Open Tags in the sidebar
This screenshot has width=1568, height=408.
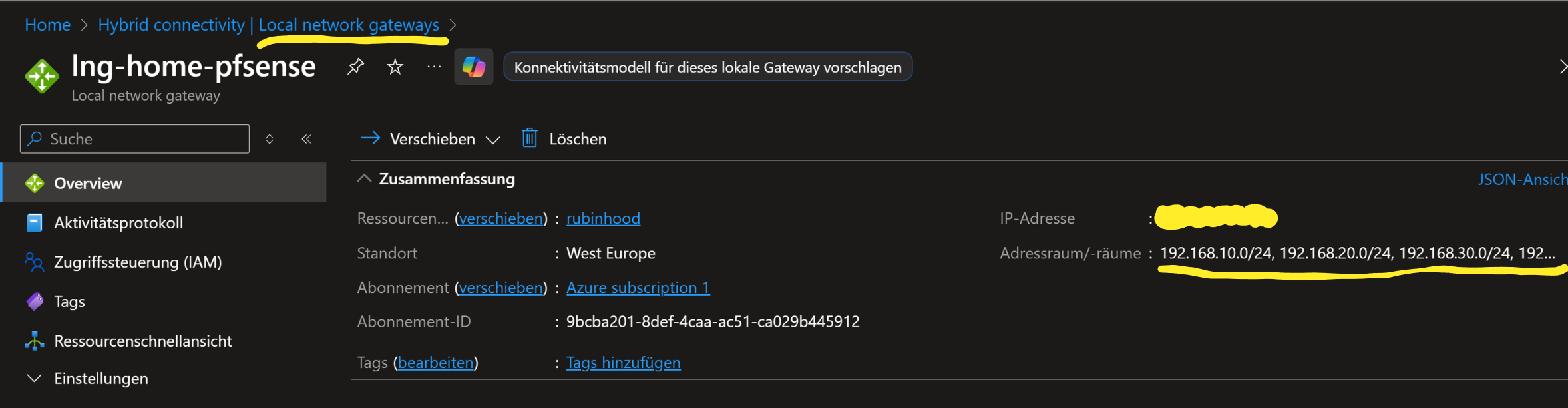pyautogui.click(x=69, y=301)
